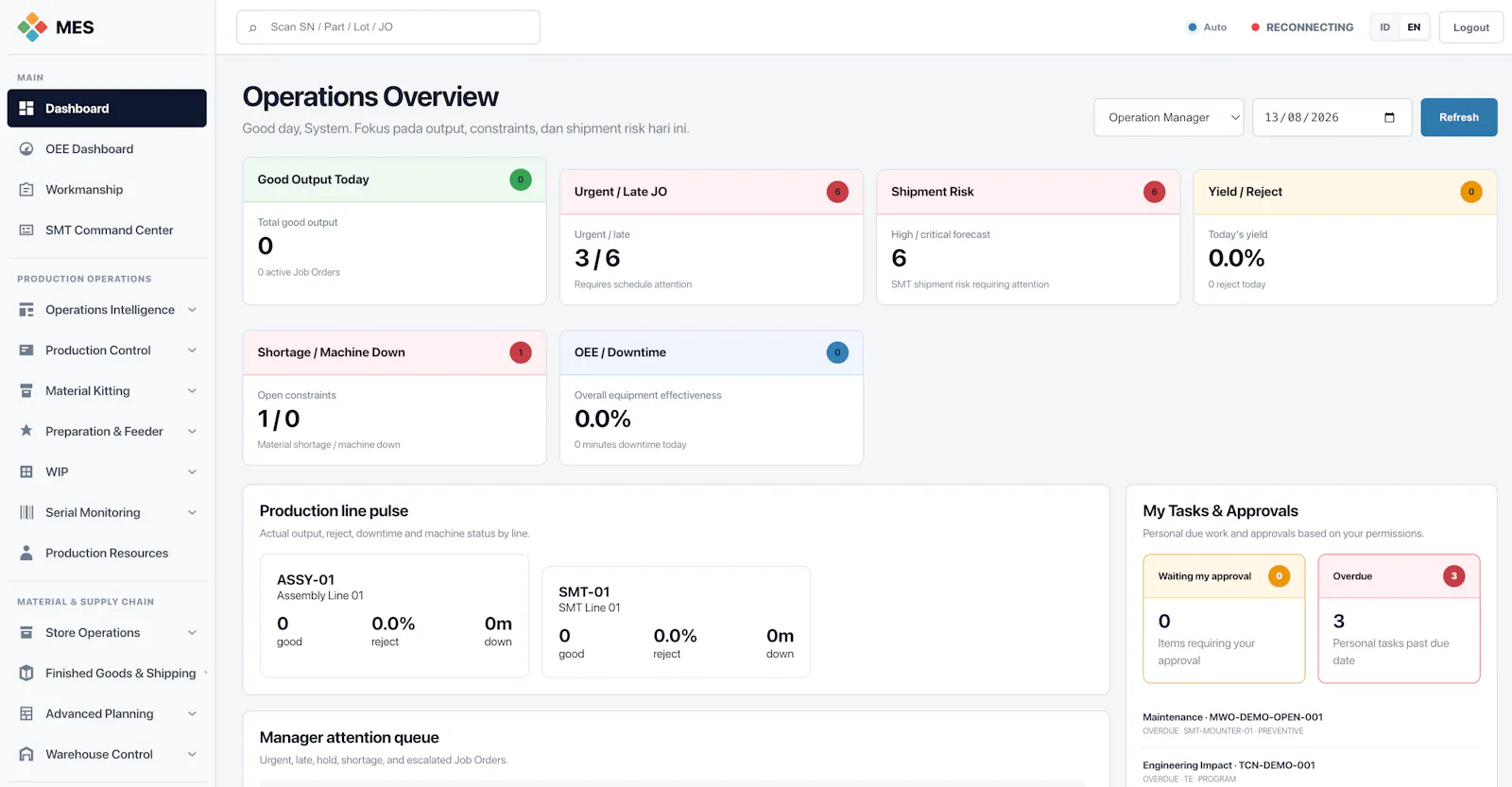Expand Preparation & Feeder submenu
1512x787 pixels.
pyautogui.click(x=192, y=431)
